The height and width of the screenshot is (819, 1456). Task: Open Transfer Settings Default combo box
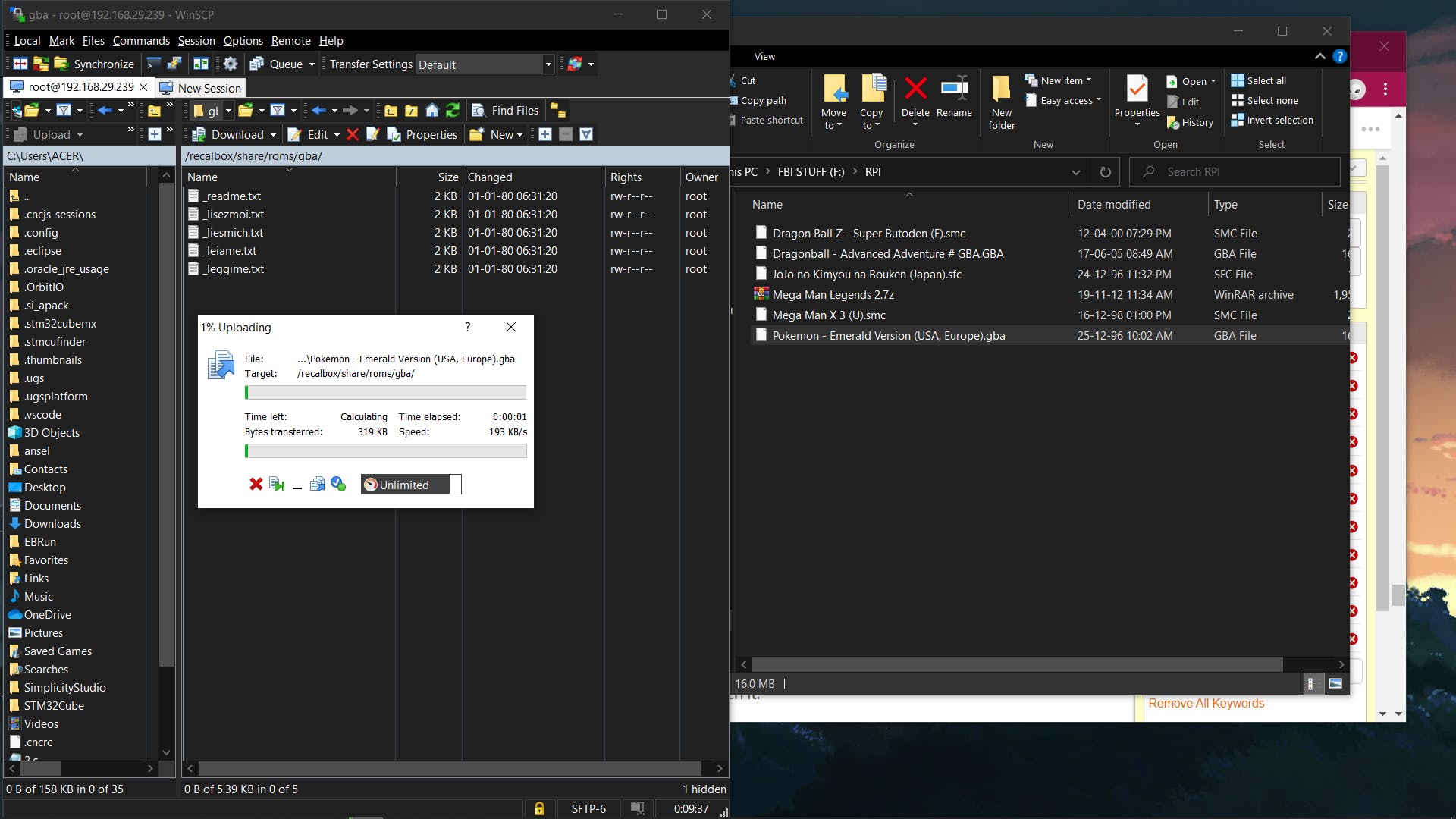pyautogui.click(x=485, y=64)
